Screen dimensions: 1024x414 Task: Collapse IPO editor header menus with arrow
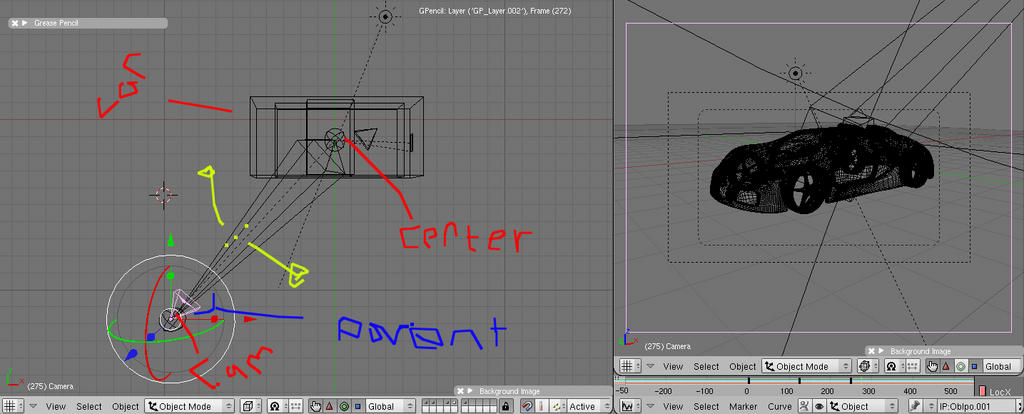point(651,407)
